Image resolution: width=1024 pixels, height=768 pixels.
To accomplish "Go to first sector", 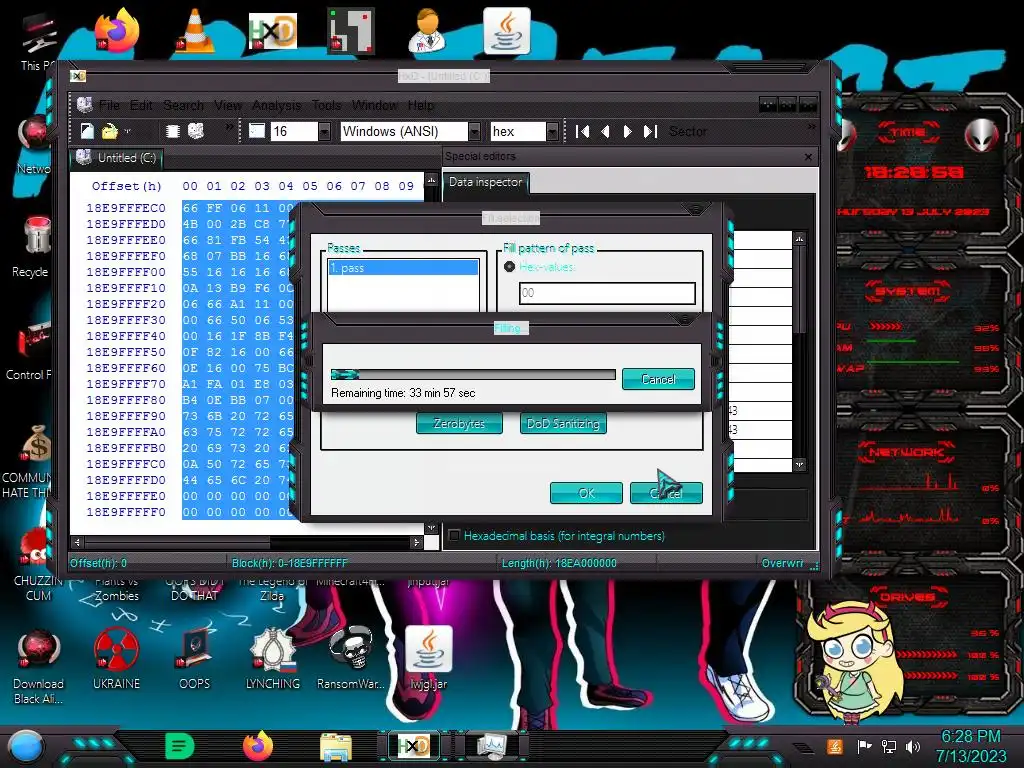I will (x=583, y=131).
